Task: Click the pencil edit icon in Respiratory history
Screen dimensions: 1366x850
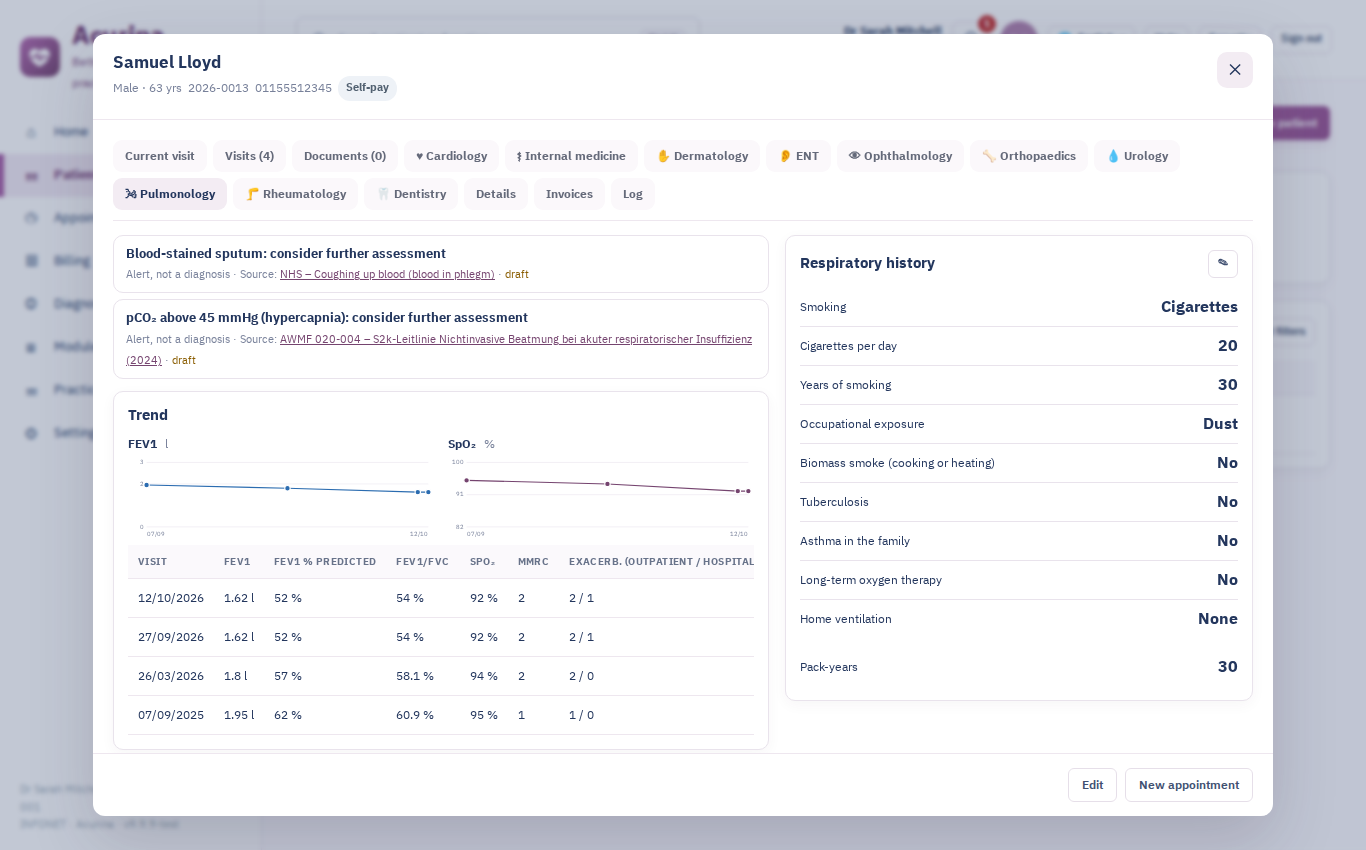Action: pos(1222,263)
